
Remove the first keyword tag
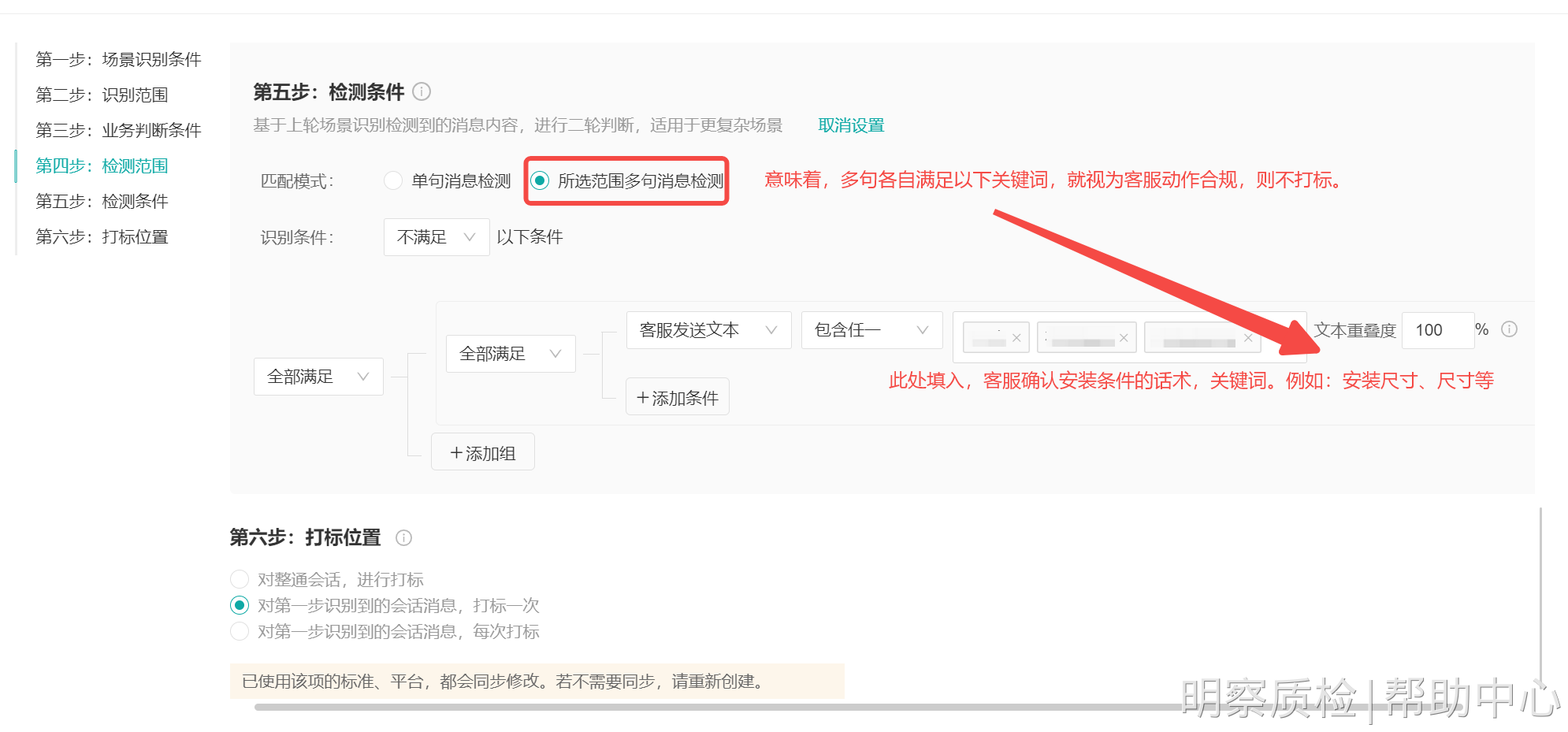pyautogui.click(x=1016, y=338)
